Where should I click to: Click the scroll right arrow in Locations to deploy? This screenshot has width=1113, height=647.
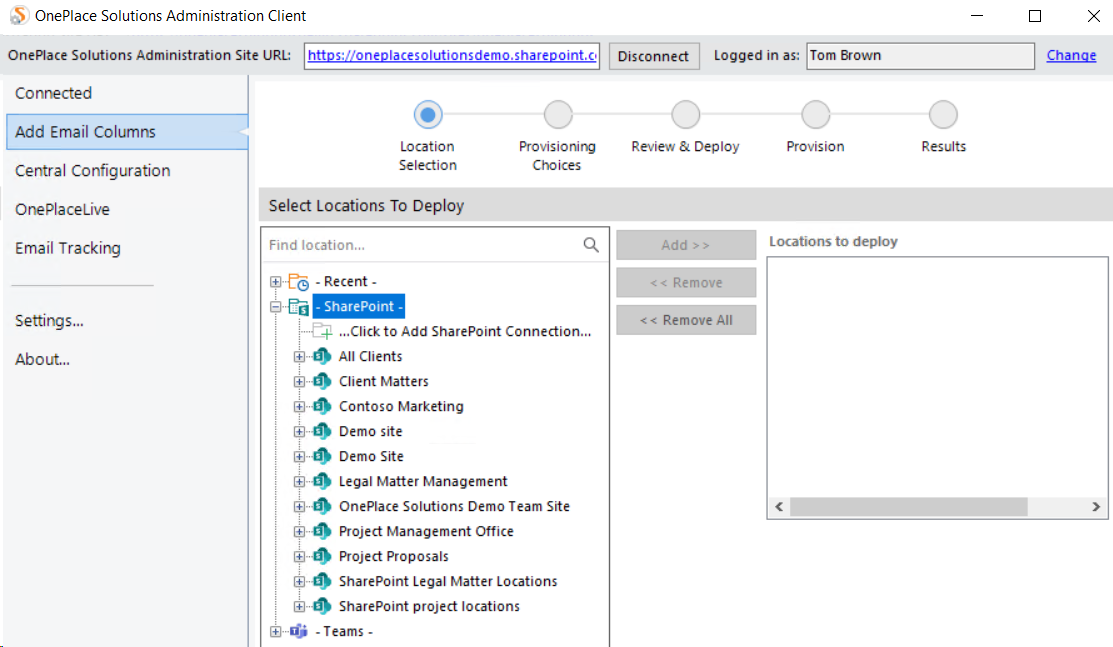[1096, 506]
